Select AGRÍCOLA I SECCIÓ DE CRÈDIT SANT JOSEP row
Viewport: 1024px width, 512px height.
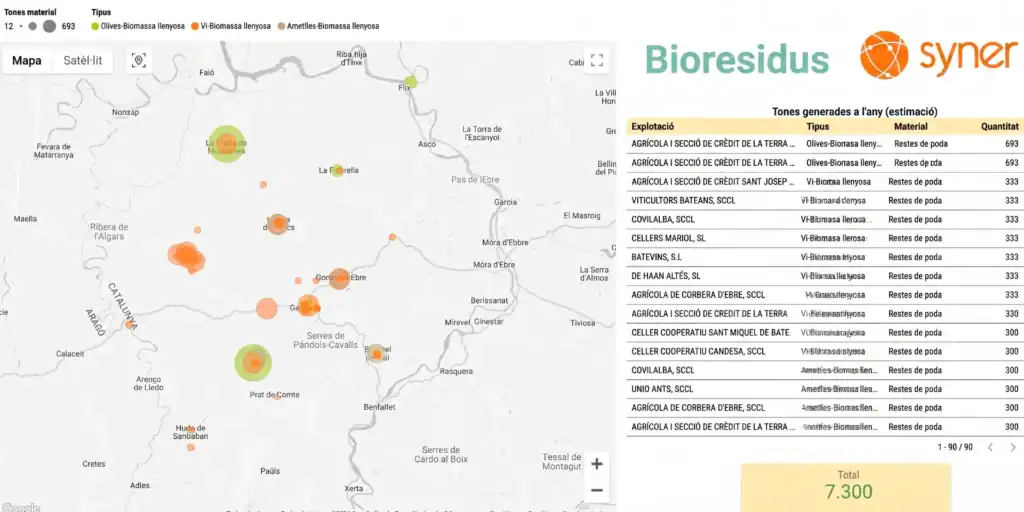(825, 182)
